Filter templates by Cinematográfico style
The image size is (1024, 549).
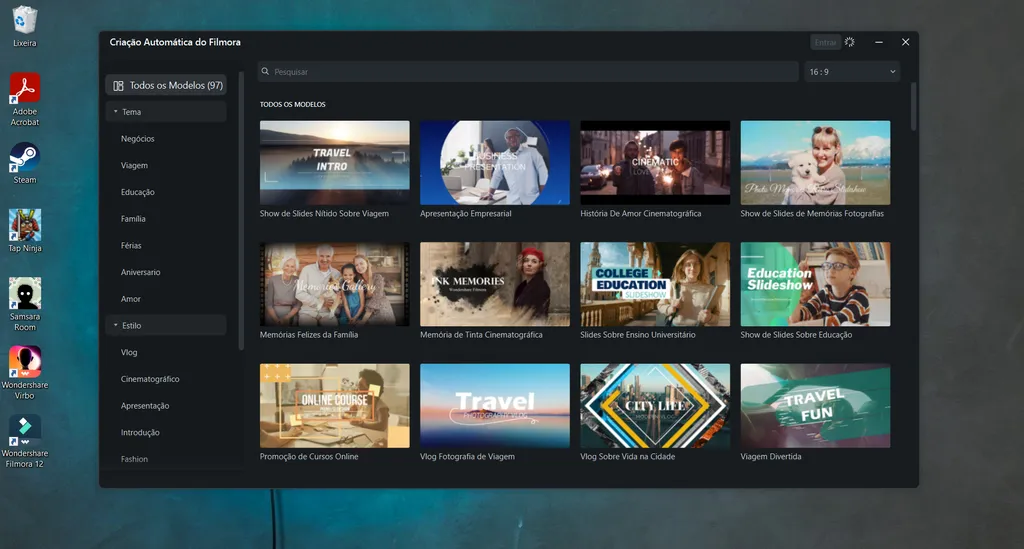click(150, 379)
